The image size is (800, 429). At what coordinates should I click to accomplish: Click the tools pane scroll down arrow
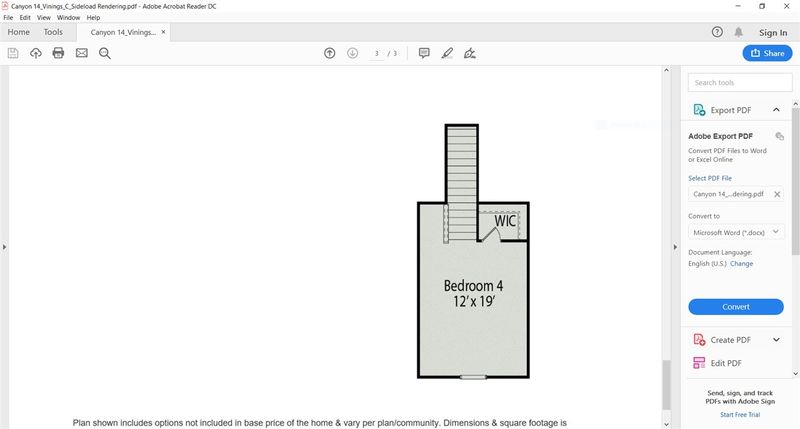pos(795,374)
